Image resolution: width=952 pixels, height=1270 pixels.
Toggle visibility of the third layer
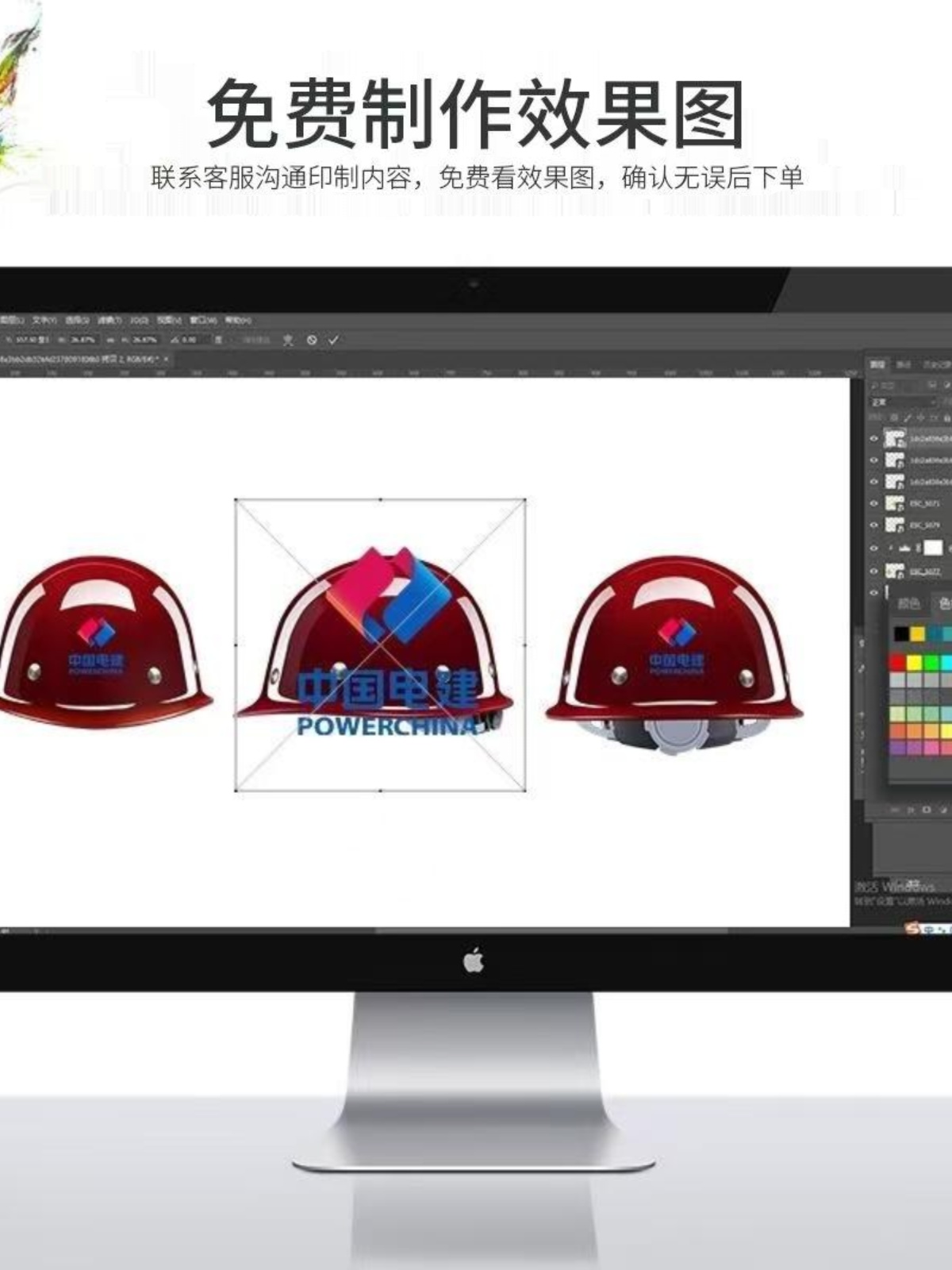[x=873, y=482]
